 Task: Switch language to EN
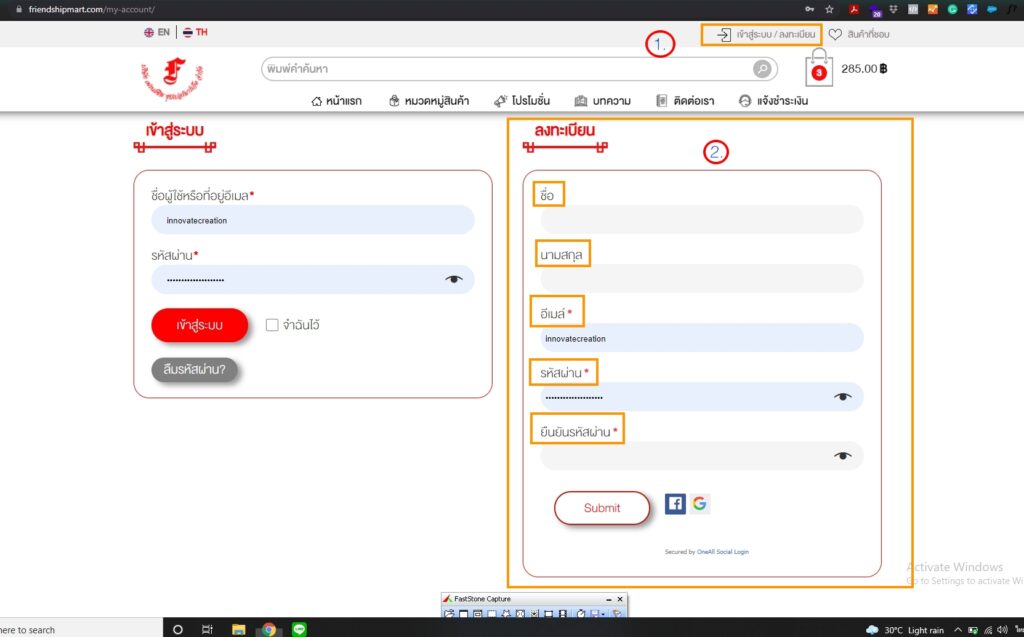pyautogui.click(x=157, y=33)
